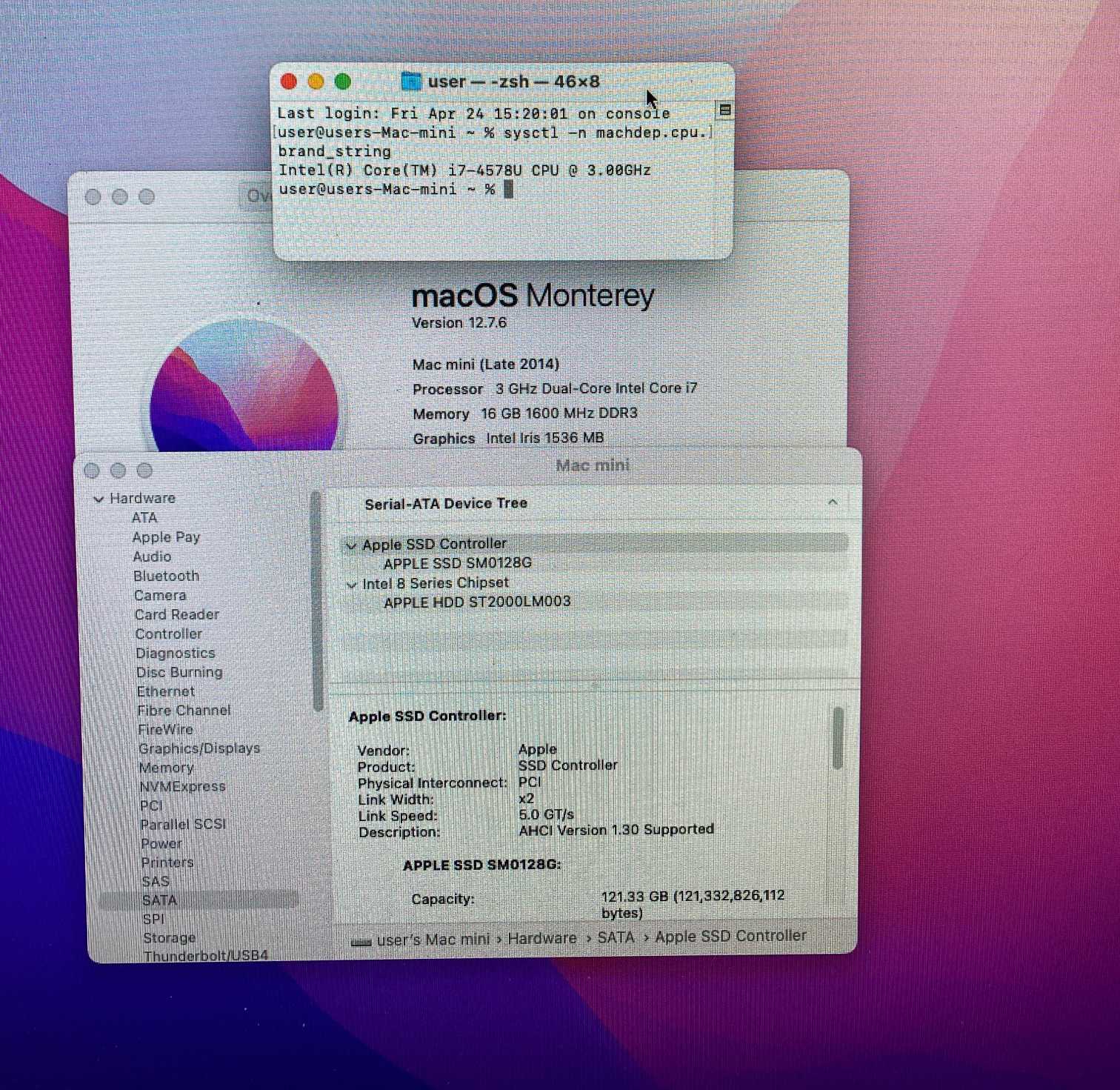
Task: Show Disc Burning information
Action: (179, 672)
